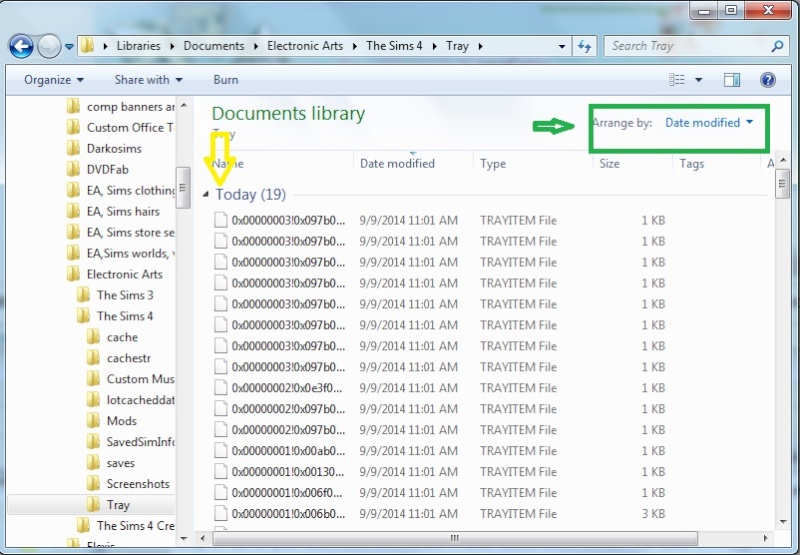Open the Share with menu

tap(148, 80)
